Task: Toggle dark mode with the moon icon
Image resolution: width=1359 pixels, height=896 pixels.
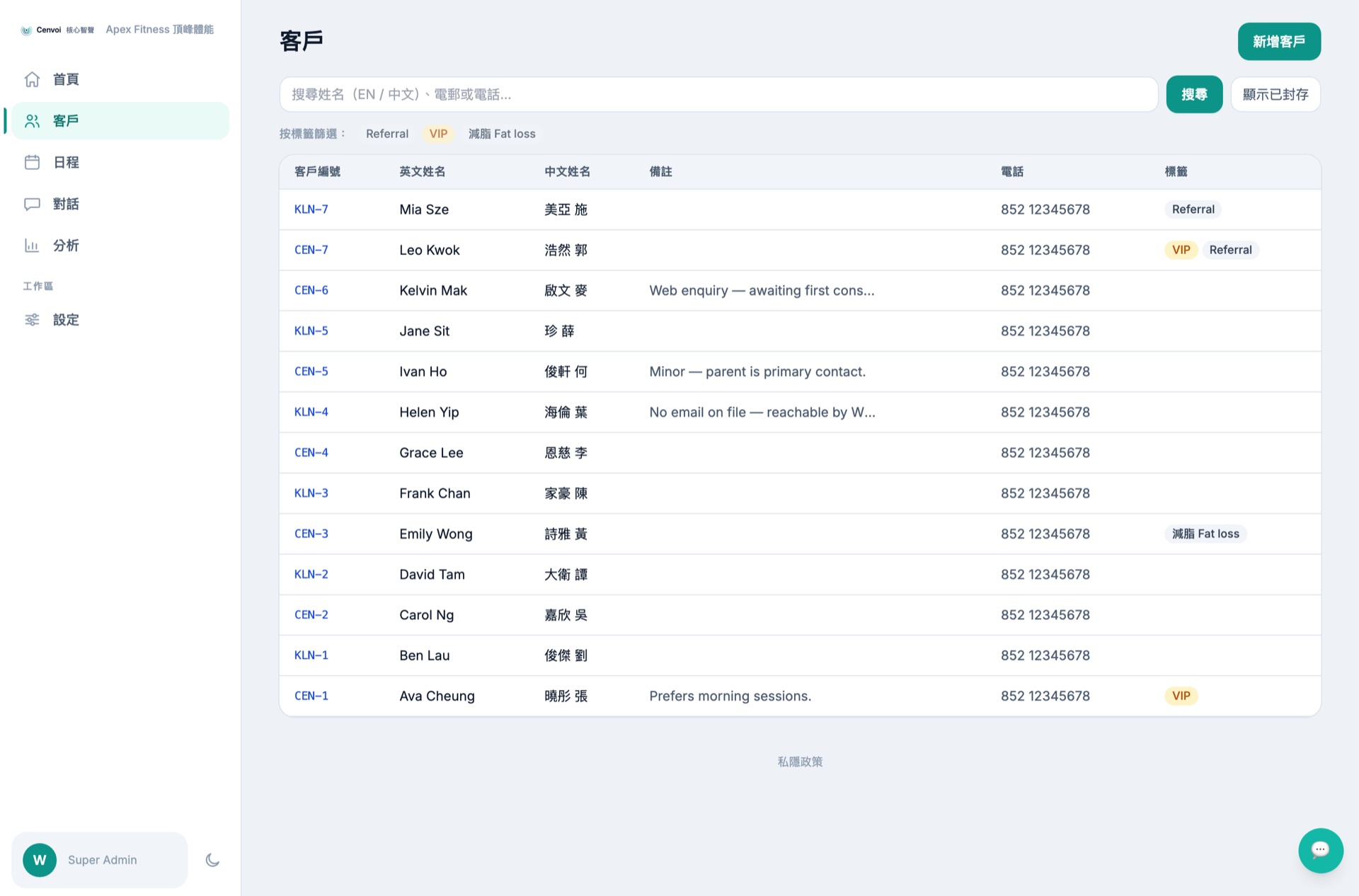Action: coord(212,860)
